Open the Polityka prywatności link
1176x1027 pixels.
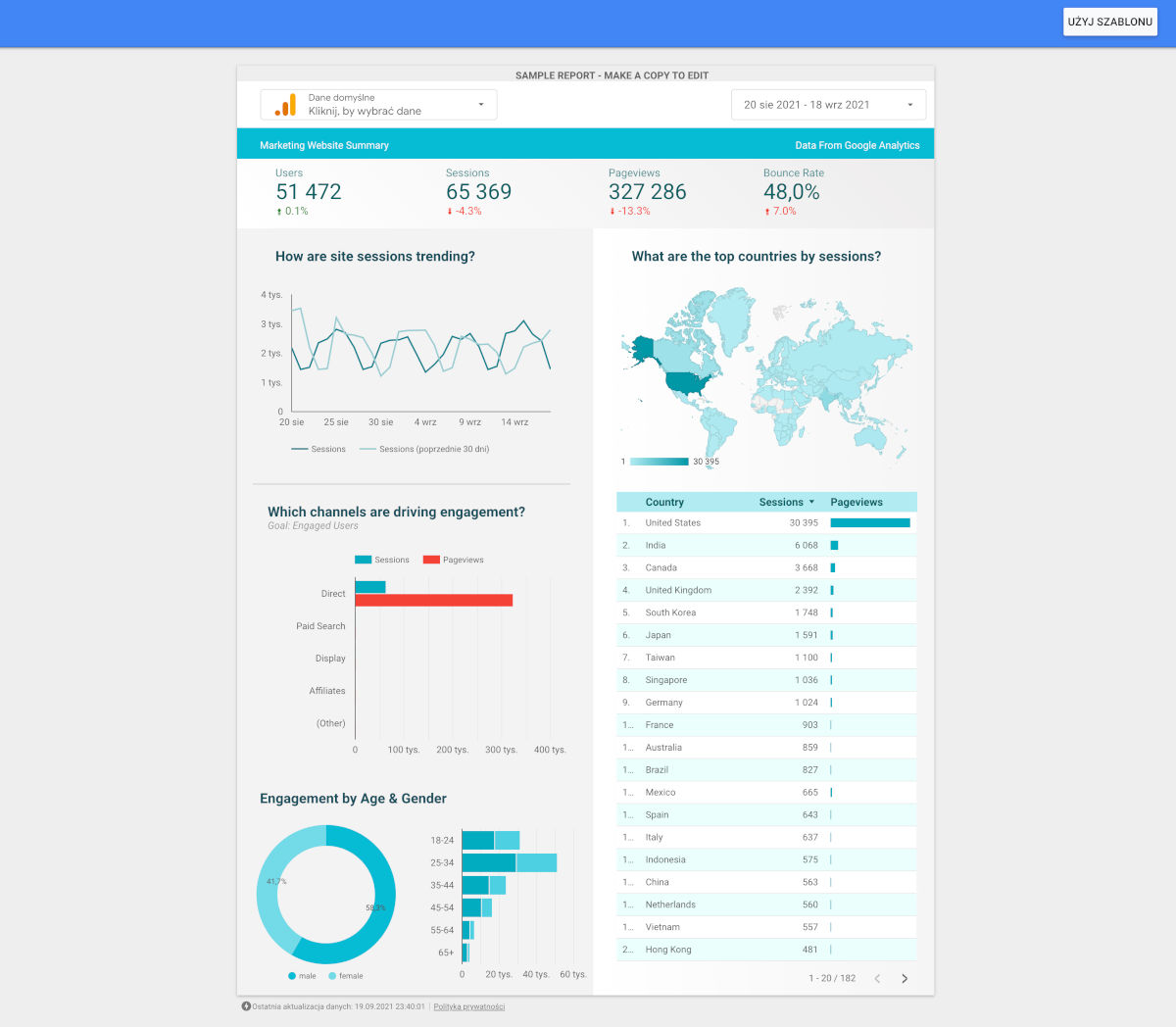point(469,1006)
